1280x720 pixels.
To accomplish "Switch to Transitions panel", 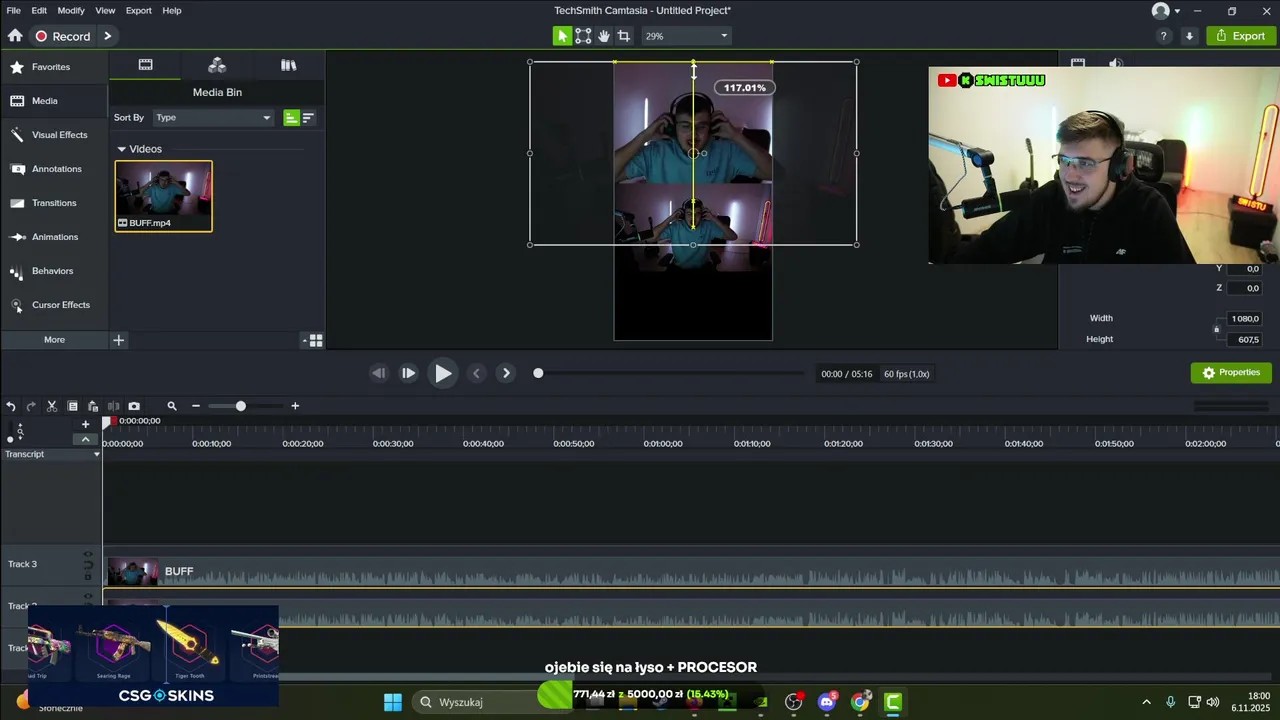I will pyautogui.click(x=54, y=203).
